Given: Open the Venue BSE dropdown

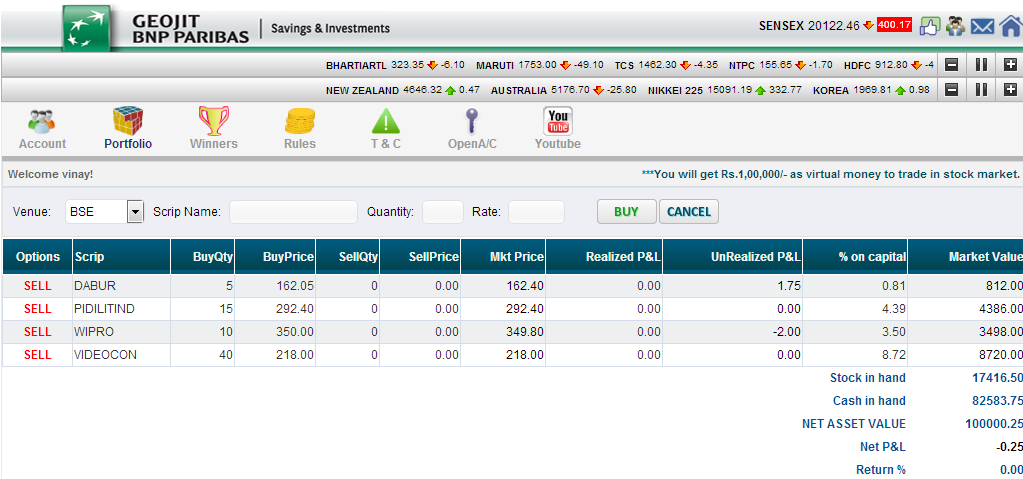Looking at the screenshot, I should pos(104,211).
